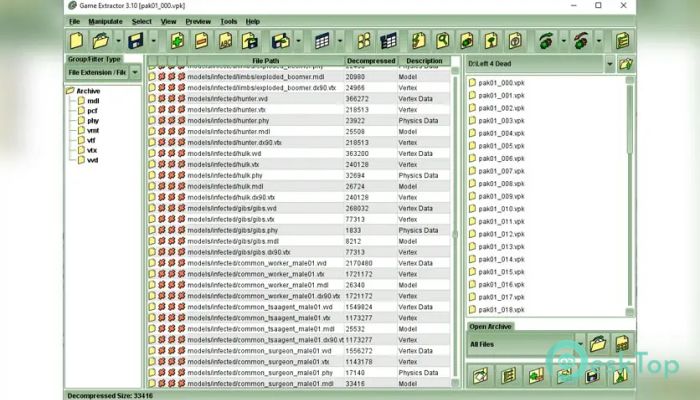Image resolution: width=700 pixels, height=400 pixels.
Task: Open the Help menu
Action: [x=252, y=21]
